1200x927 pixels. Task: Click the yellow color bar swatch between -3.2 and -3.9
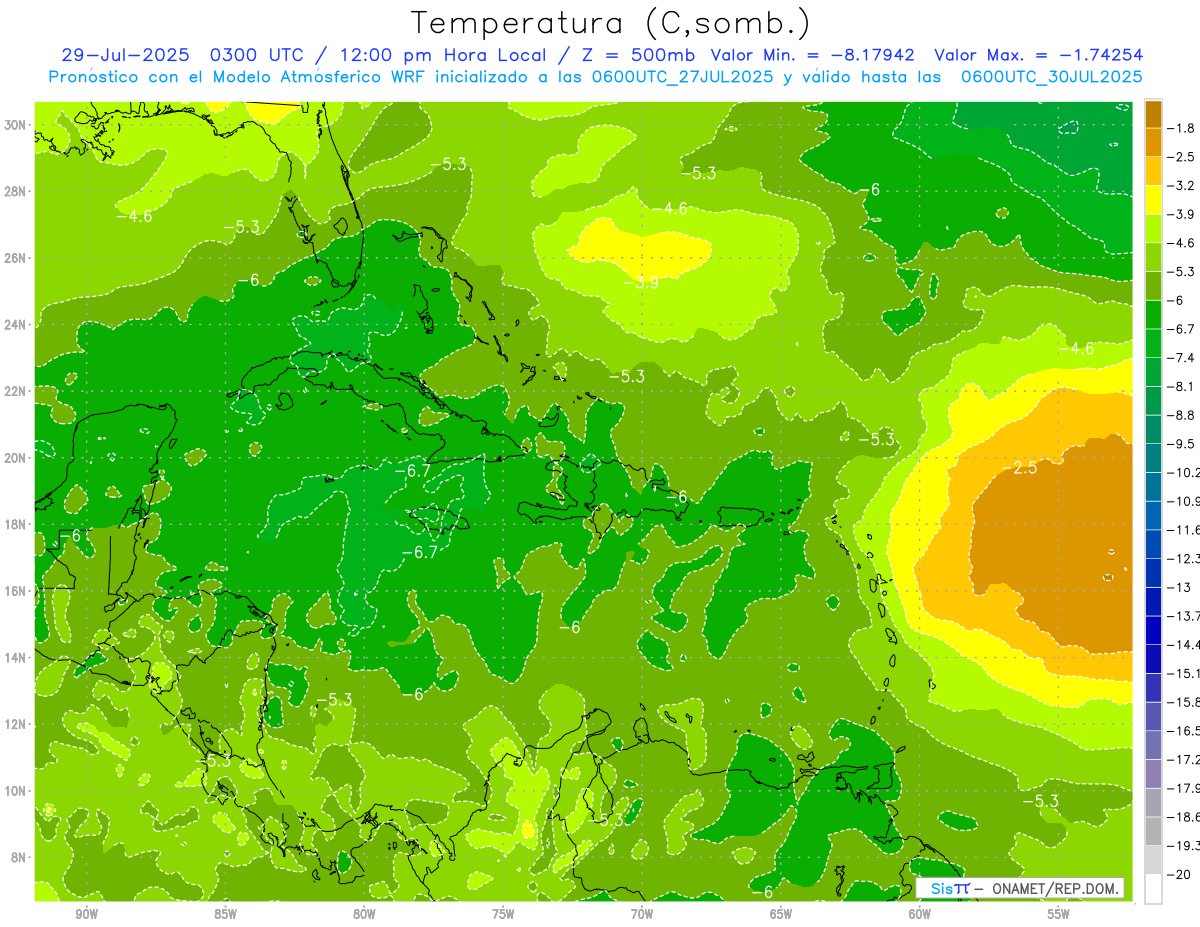tap(1153, 199)
